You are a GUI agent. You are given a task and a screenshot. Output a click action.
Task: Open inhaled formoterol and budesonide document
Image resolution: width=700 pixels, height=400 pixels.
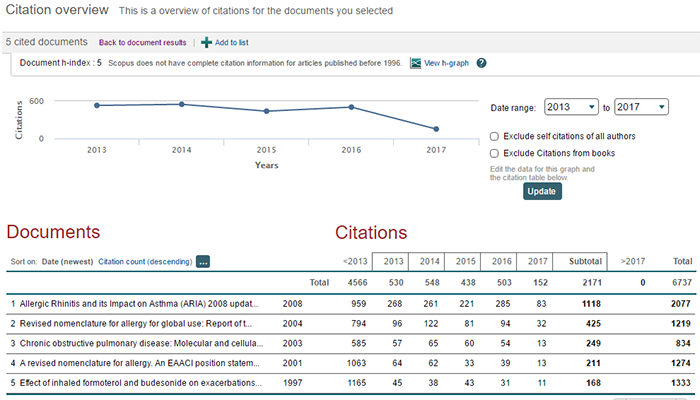click(137, 387)
